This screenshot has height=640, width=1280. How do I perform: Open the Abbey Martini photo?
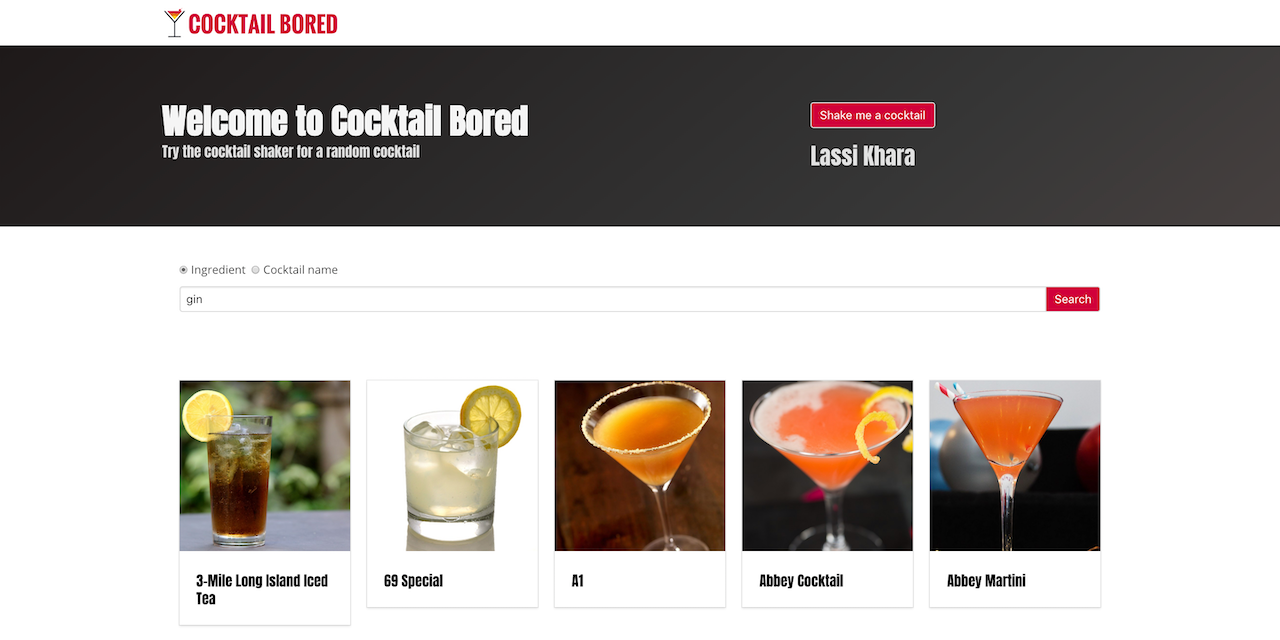point(1015,466)
